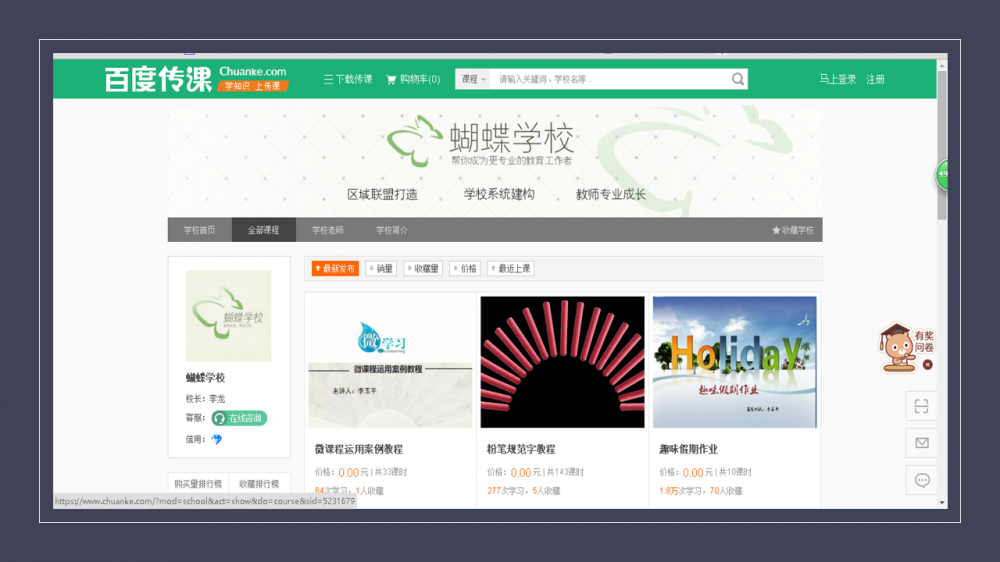
Task: Open the envelope message icon
Action: point(921,442)
